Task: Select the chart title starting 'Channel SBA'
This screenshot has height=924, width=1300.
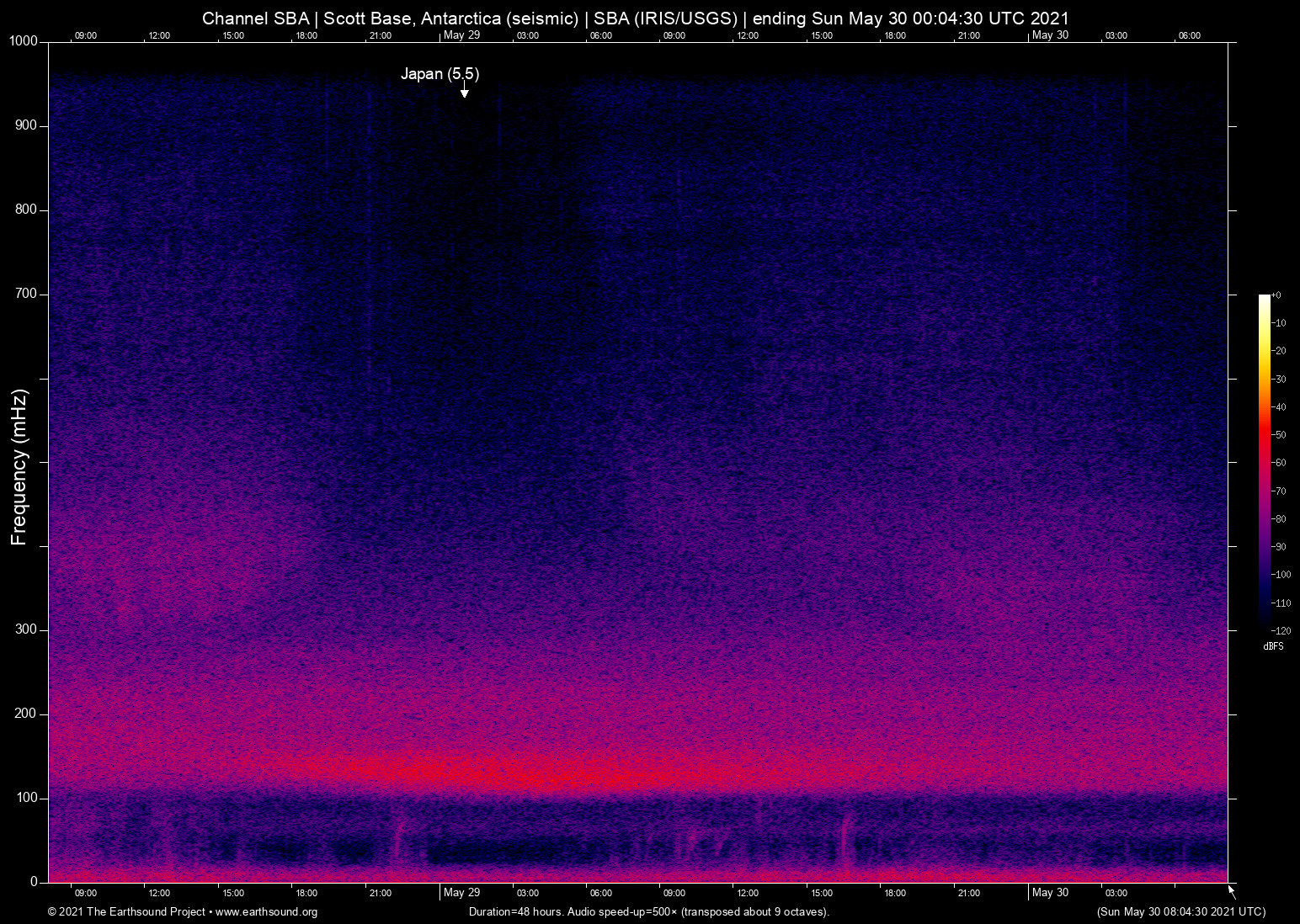Action: [x=636, y=19]
